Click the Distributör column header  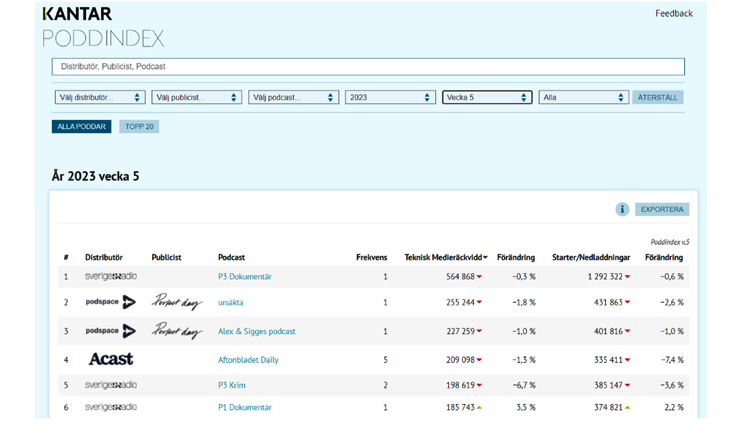104,257
